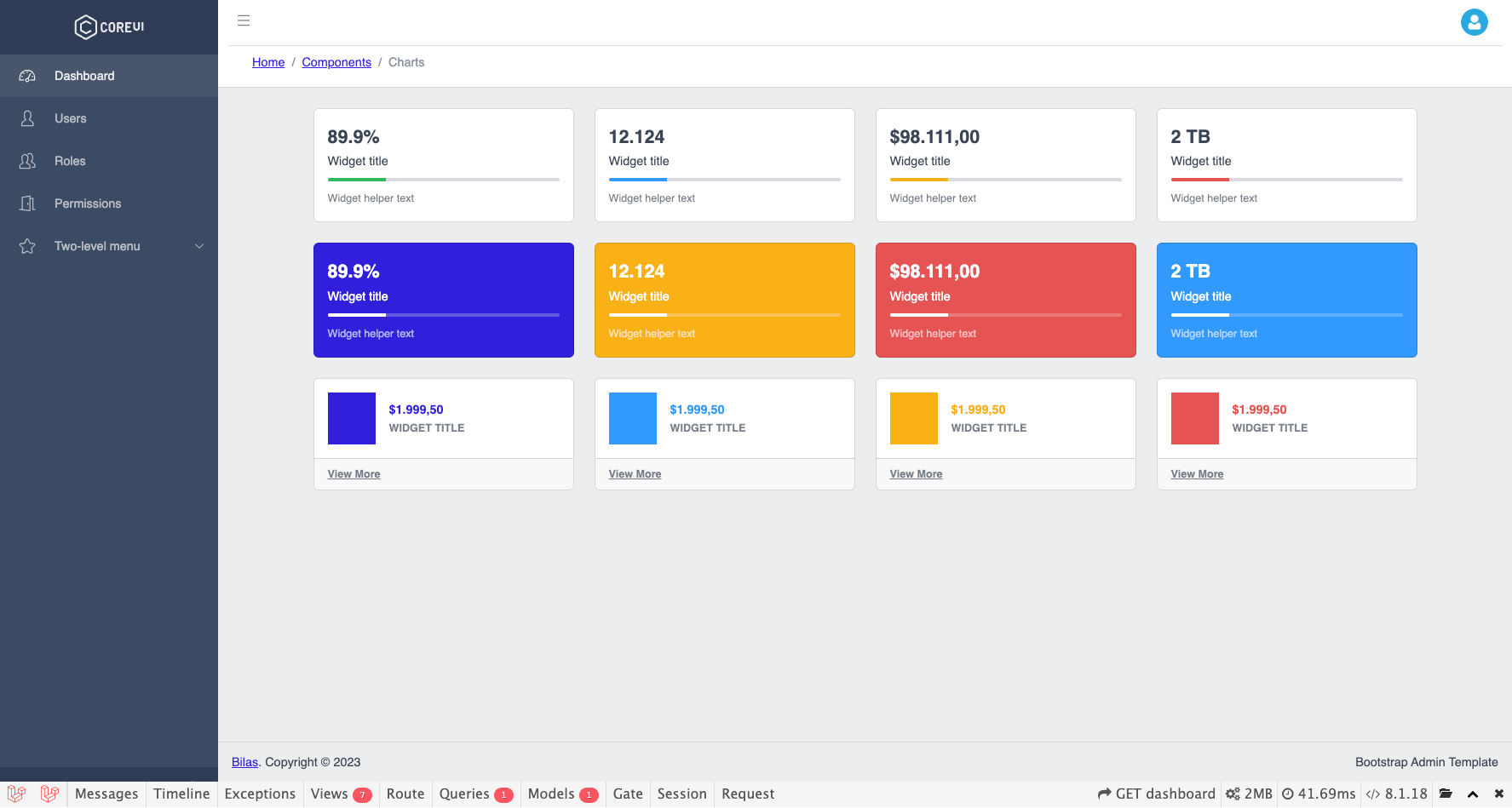Open the Session debugbar tab
Viewport: 1512px width, 808px height.
point(681,794)
